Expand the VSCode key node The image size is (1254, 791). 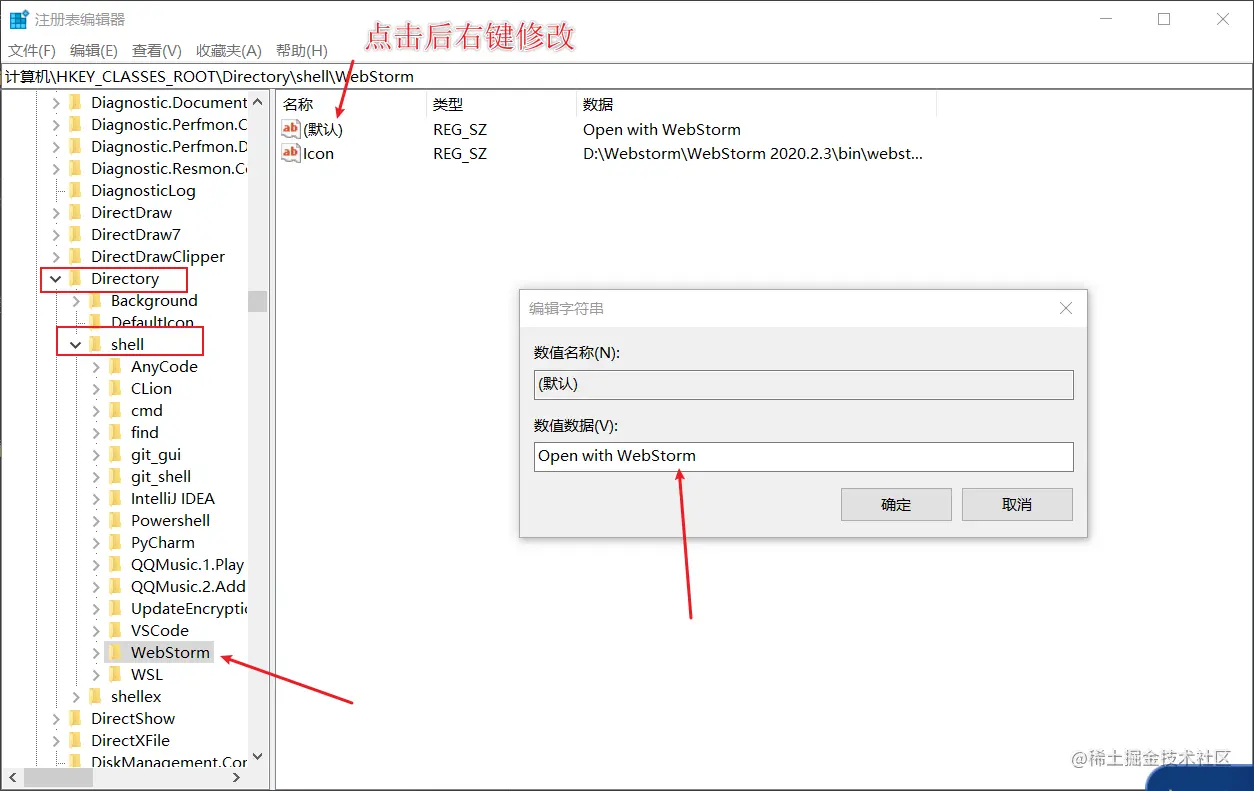96,630
